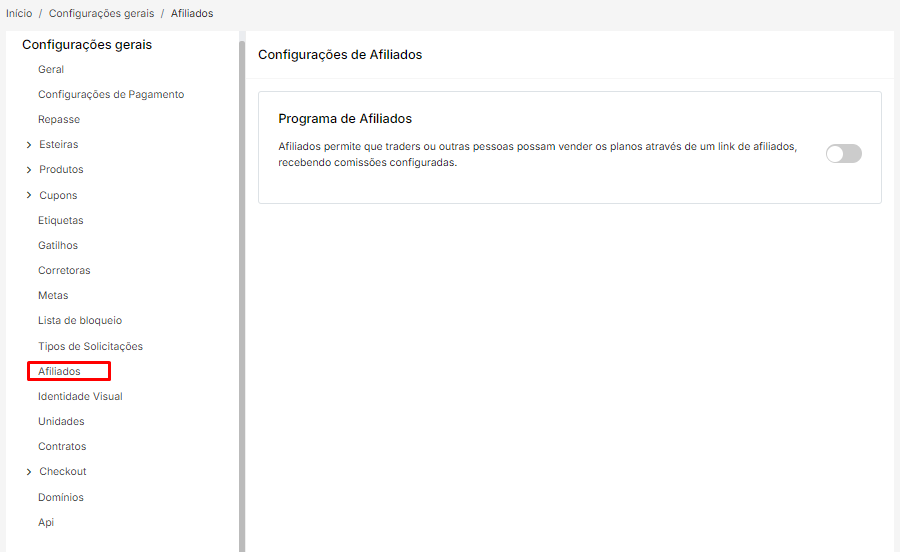
Task: Open the Etiquetas settings
Action: [x=61, y=221]
